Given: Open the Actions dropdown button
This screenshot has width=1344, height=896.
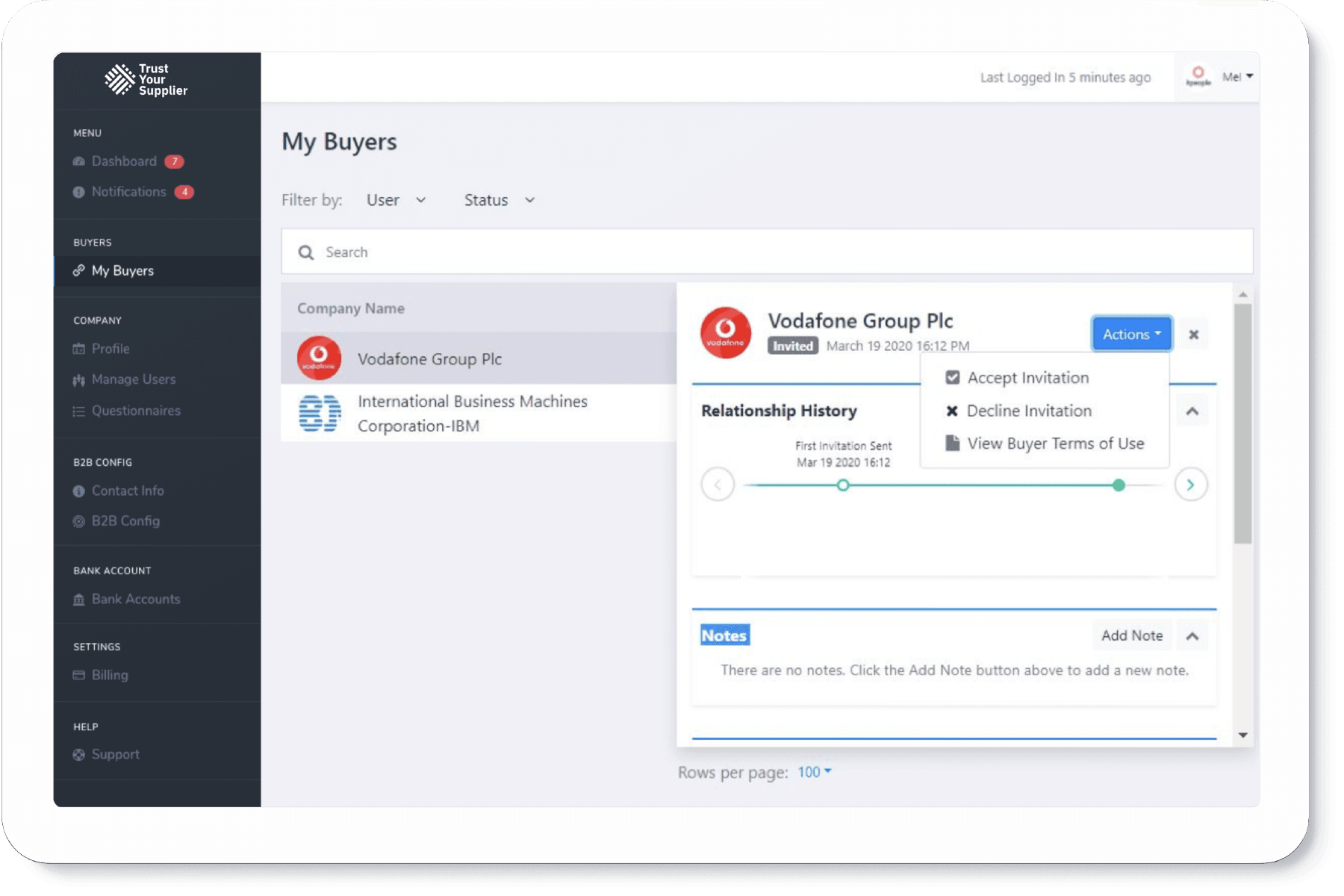Looking at the screenshot, I should coord(1132,334).
